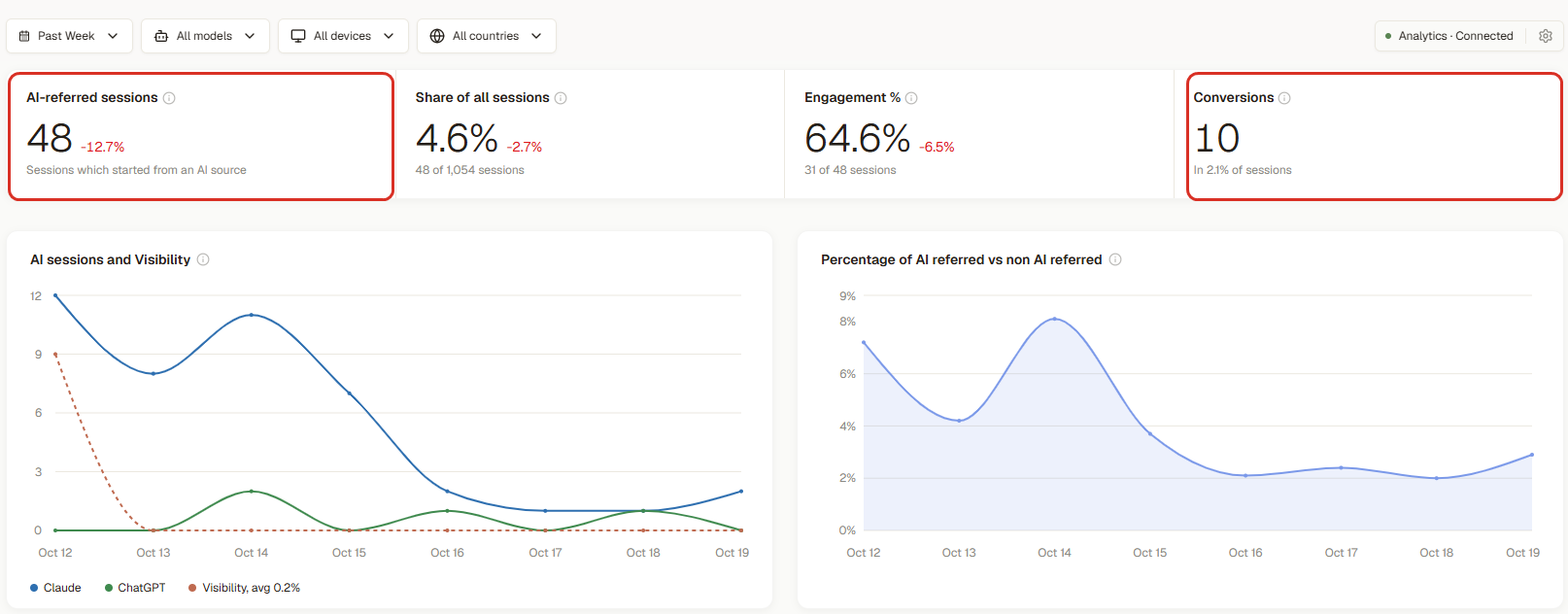
Task: Click Percentage of AI referred vs non AI title
Action: (x=961, y=259)
